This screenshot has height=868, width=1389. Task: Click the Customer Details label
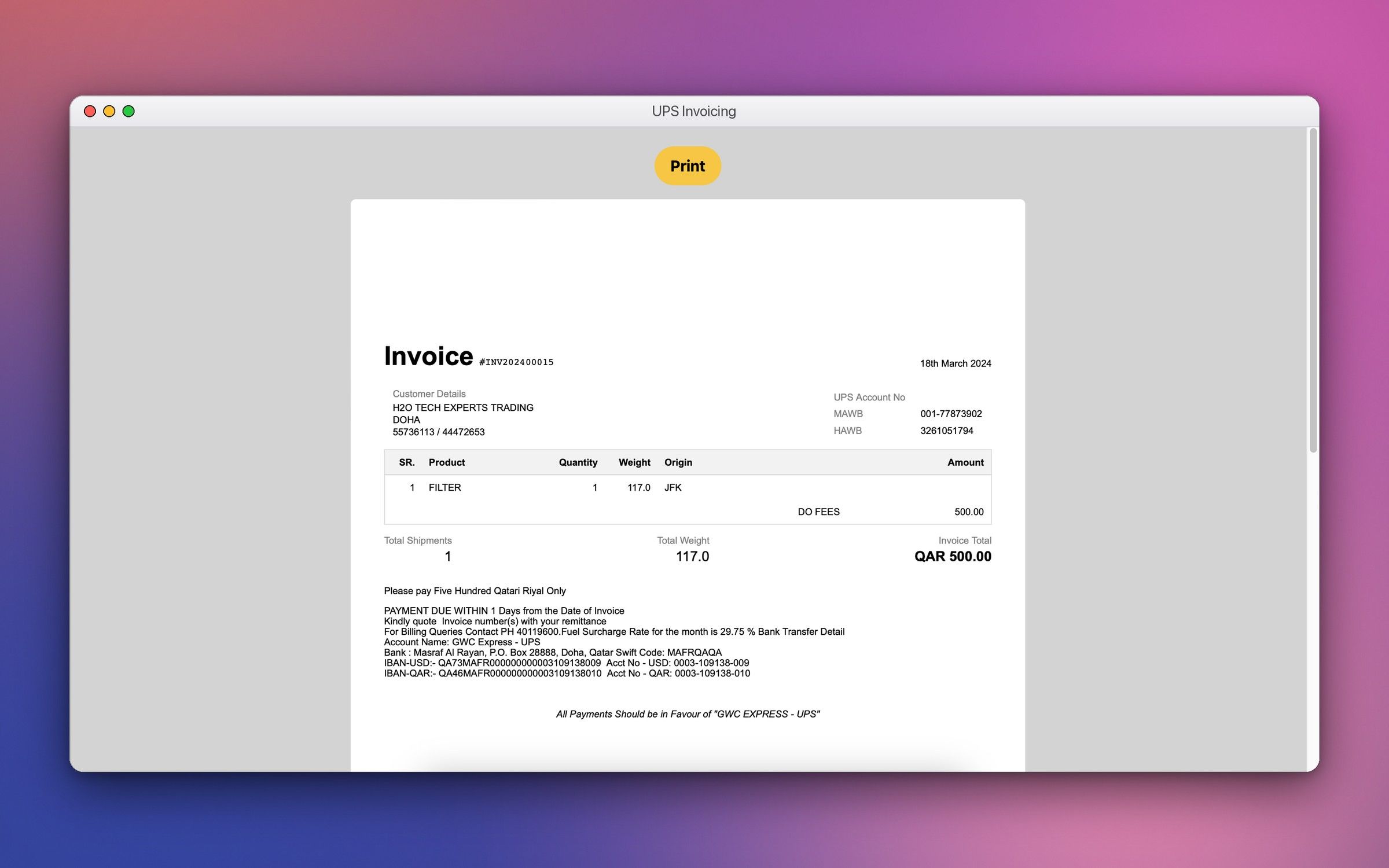[429, 393]
